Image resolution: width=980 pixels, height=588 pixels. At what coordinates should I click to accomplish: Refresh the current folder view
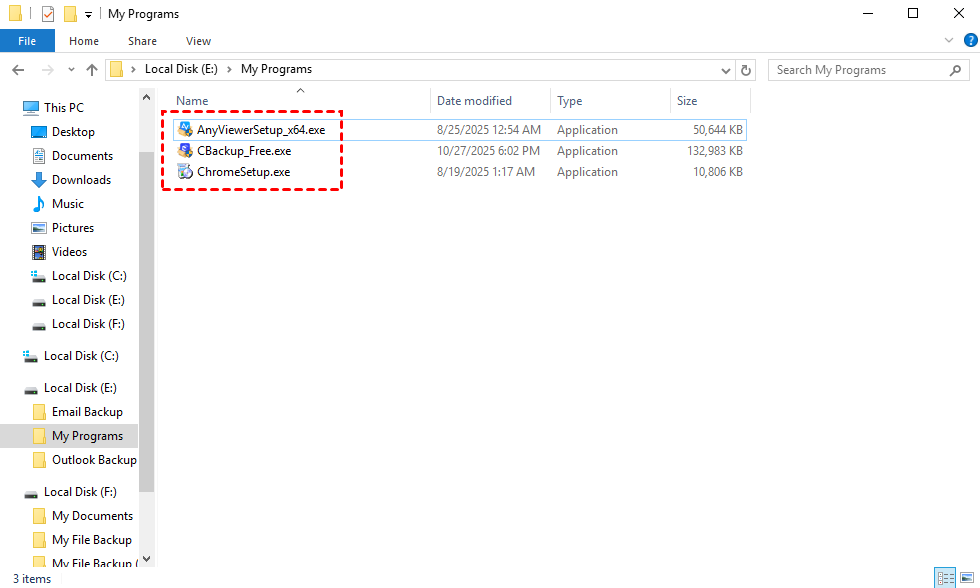tap(745, 70)
